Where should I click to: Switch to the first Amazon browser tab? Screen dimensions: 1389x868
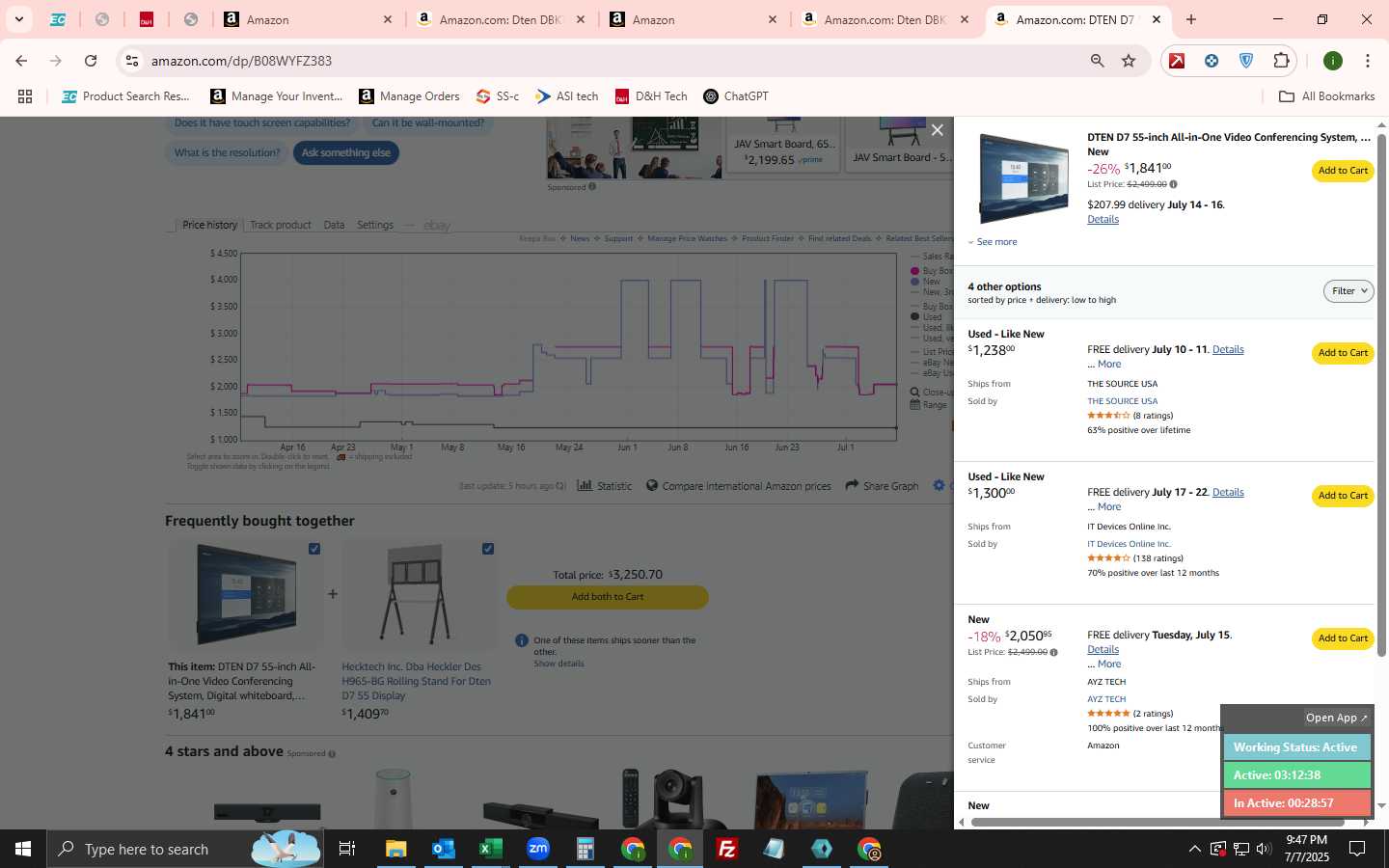(x=307, y=19)
